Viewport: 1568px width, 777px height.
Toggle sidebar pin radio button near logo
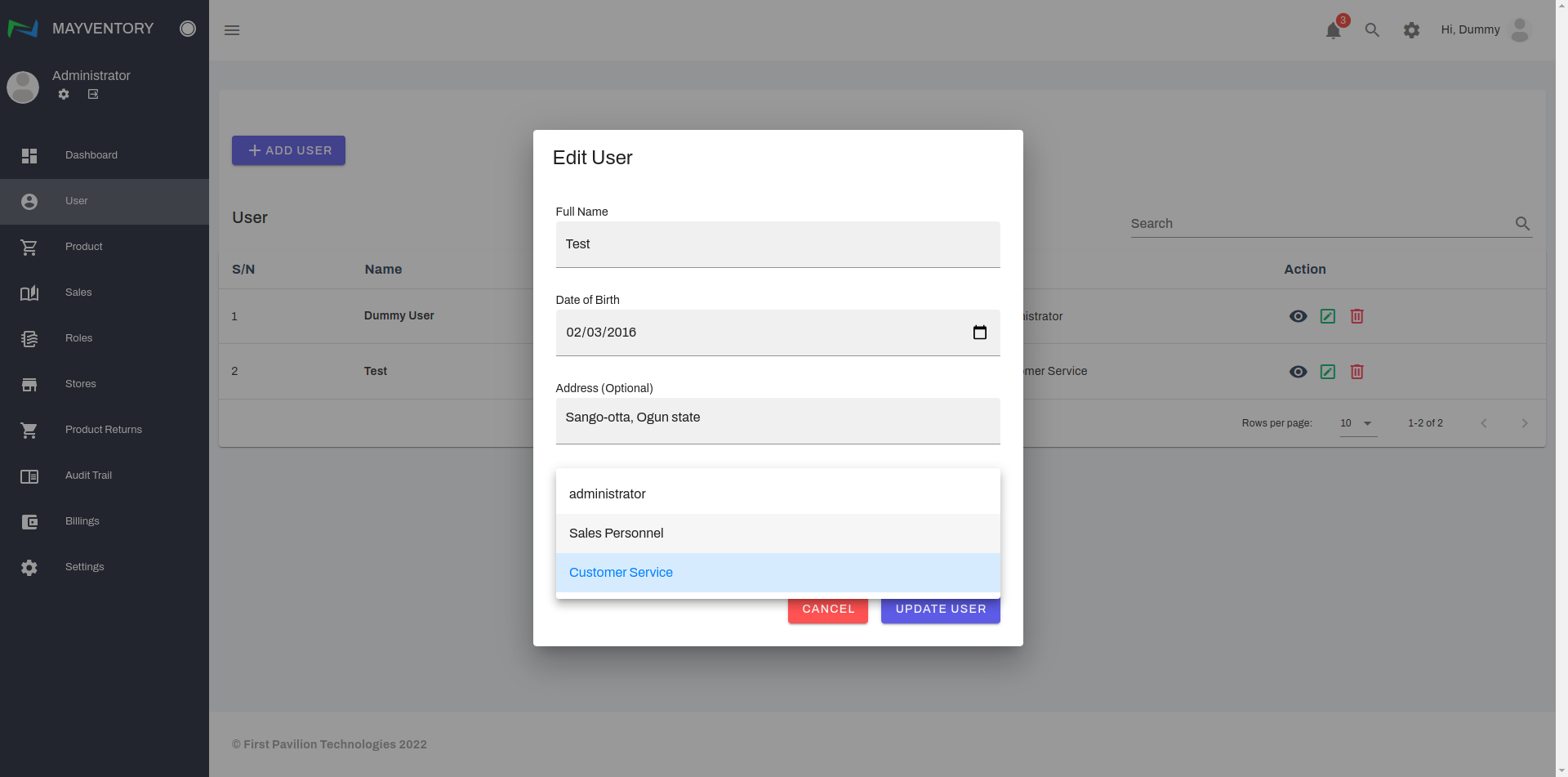pyautogui.click(x=188, y=29)
